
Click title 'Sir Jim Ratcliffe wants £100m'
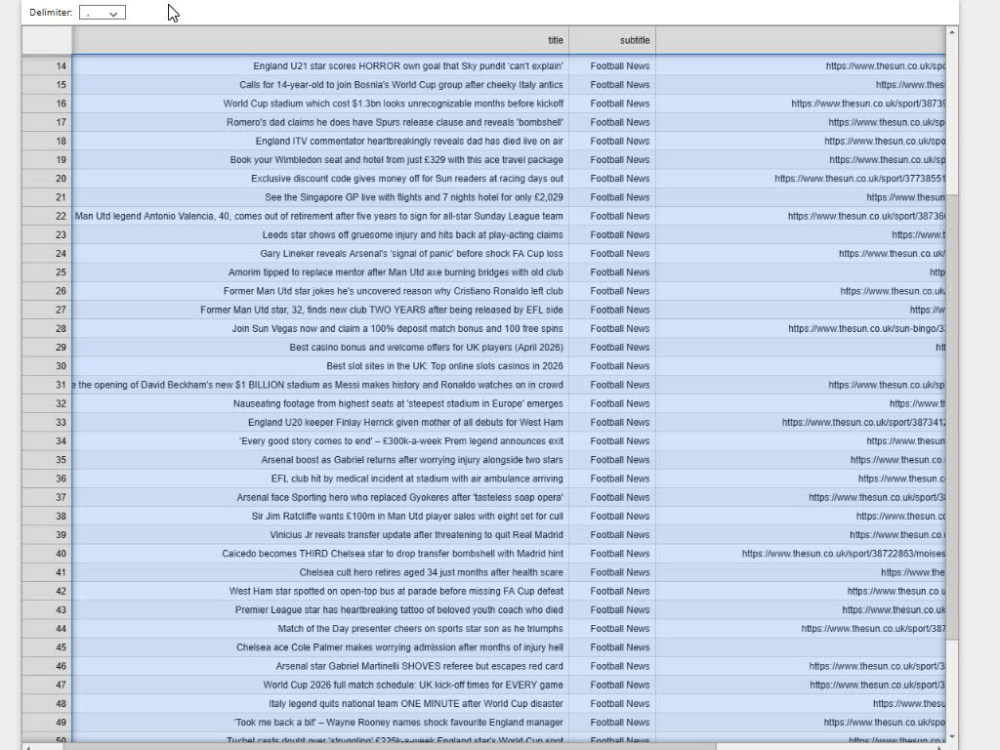tap(408, 516)
